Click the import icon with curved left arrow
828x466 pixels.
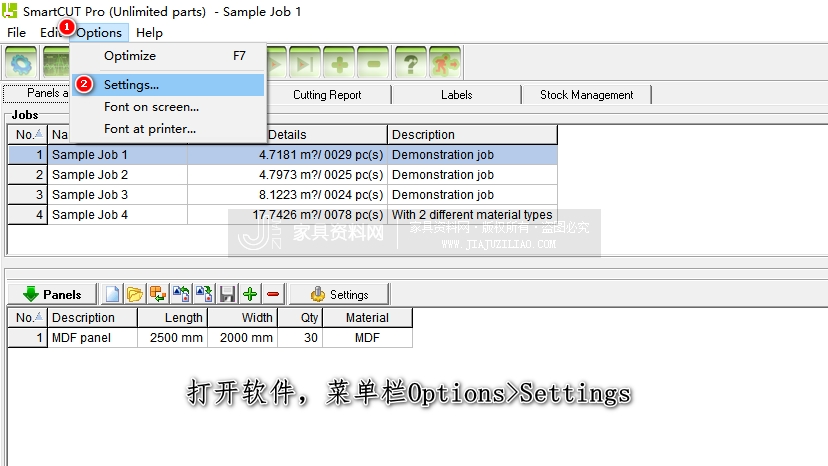coord(181,294)
